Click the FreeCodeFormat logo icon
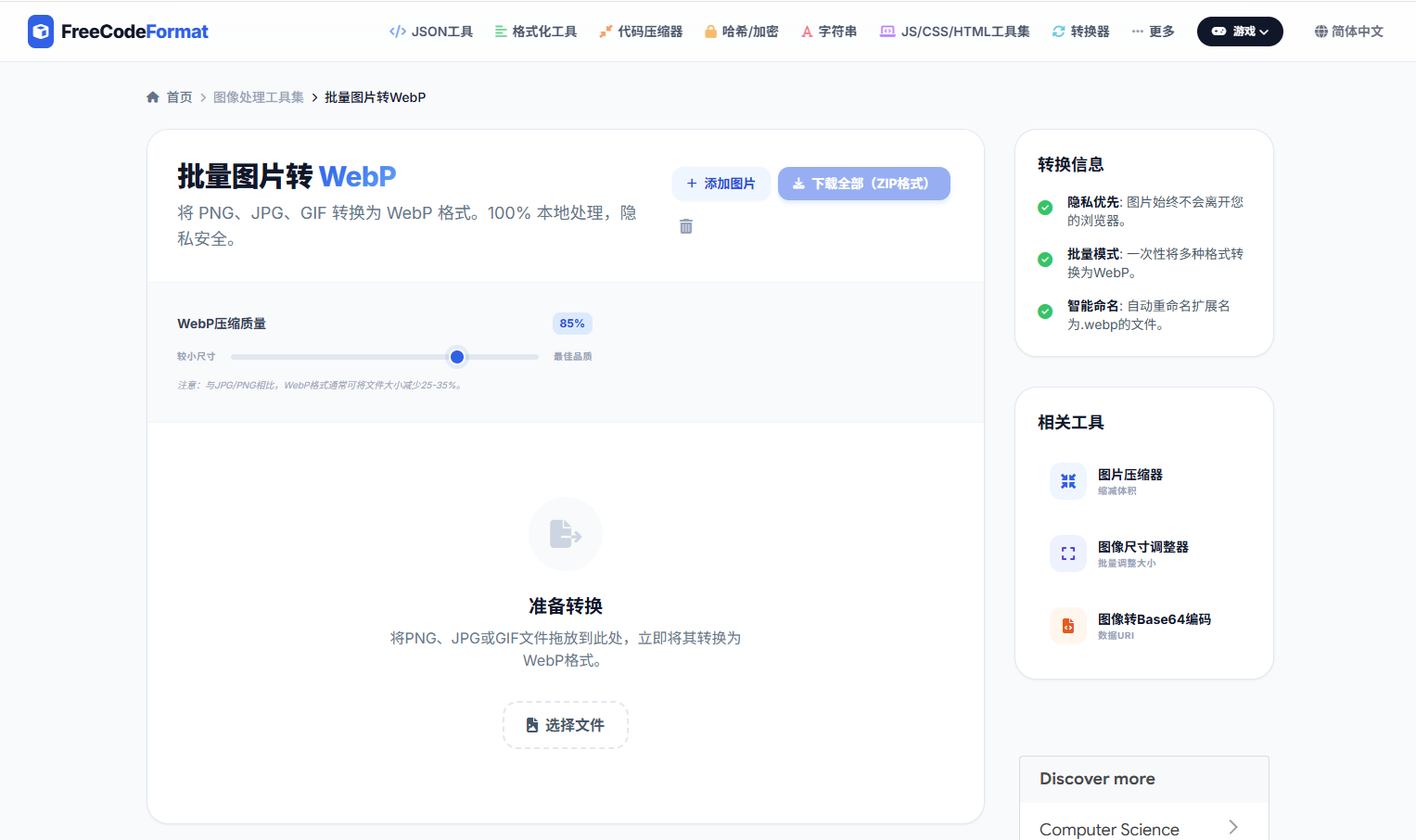Image resolution: width=1416 pixels, height=840 pixels. click(x=41, y=32)
